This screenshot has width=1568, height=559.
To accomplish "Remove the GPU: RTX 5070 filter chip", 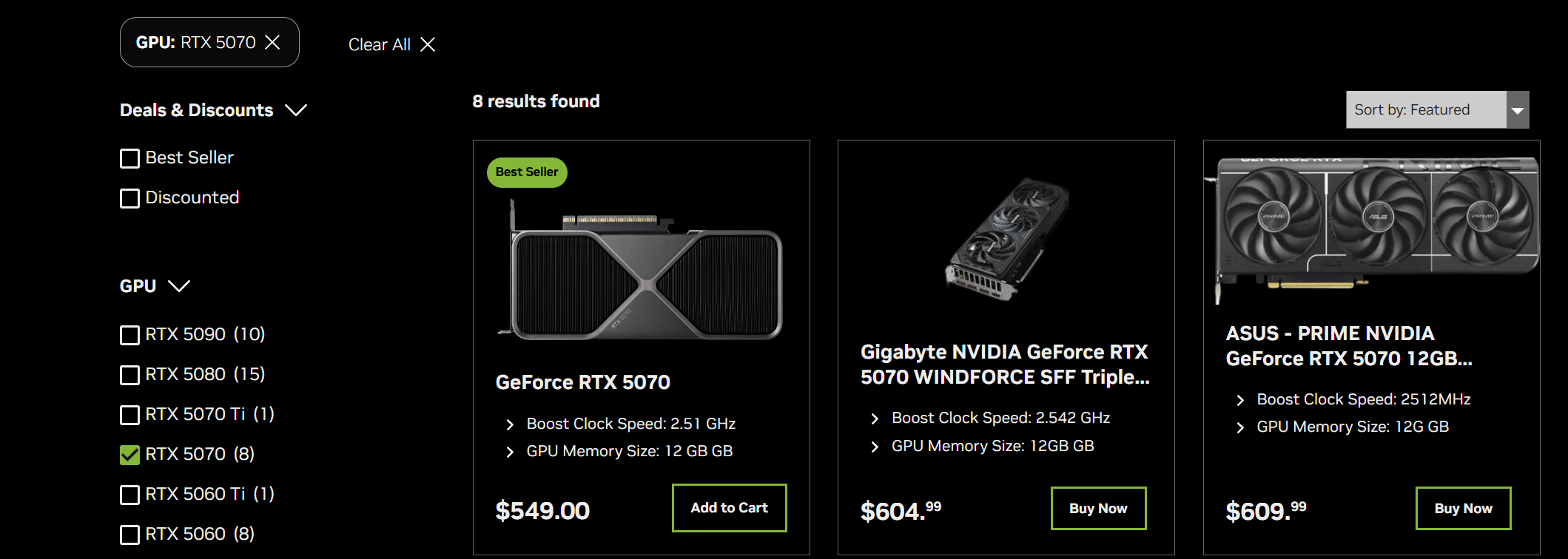I will (x=272, y=42).
